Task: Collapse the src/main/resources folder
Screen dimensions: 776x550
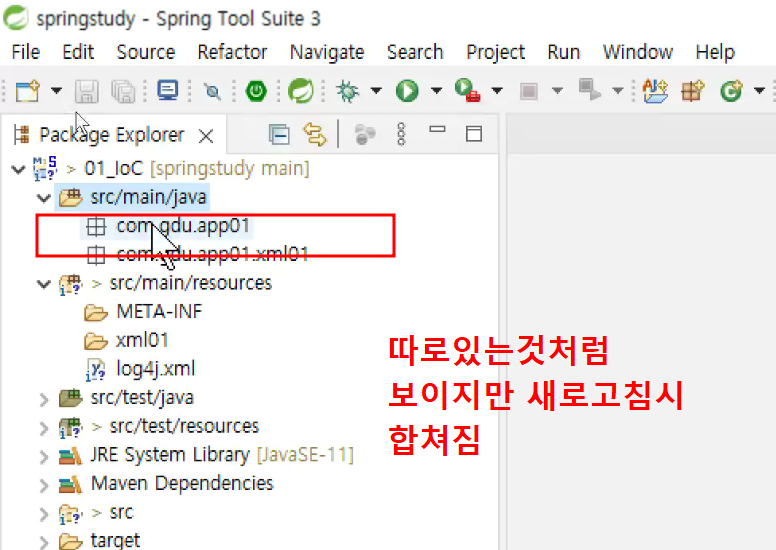Action: pyautogui.click(x=44, y=284)
